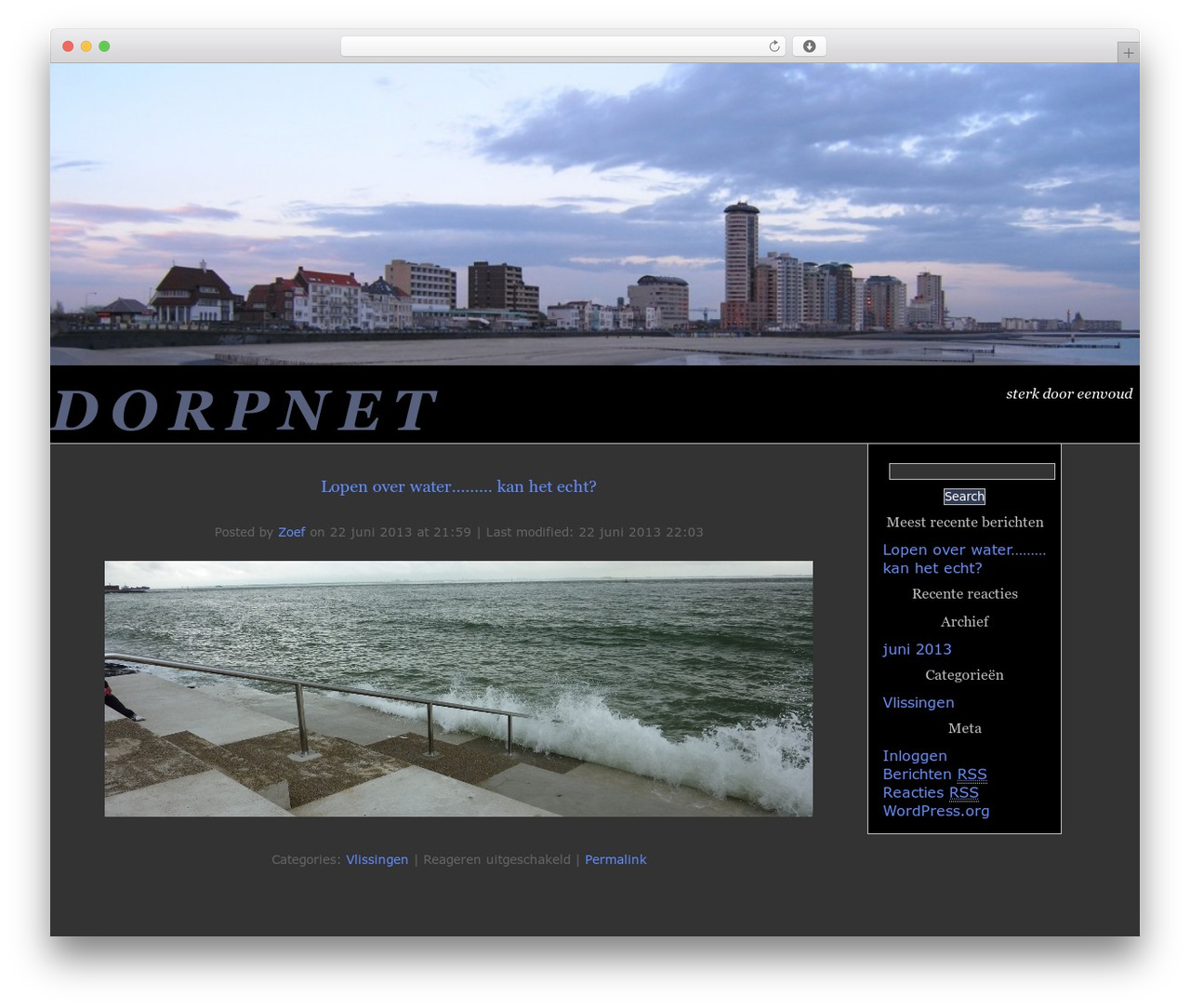This screenshot has width=1190, height=1008.
Task: Open the Reacties RSS feed
Action: 931,792
